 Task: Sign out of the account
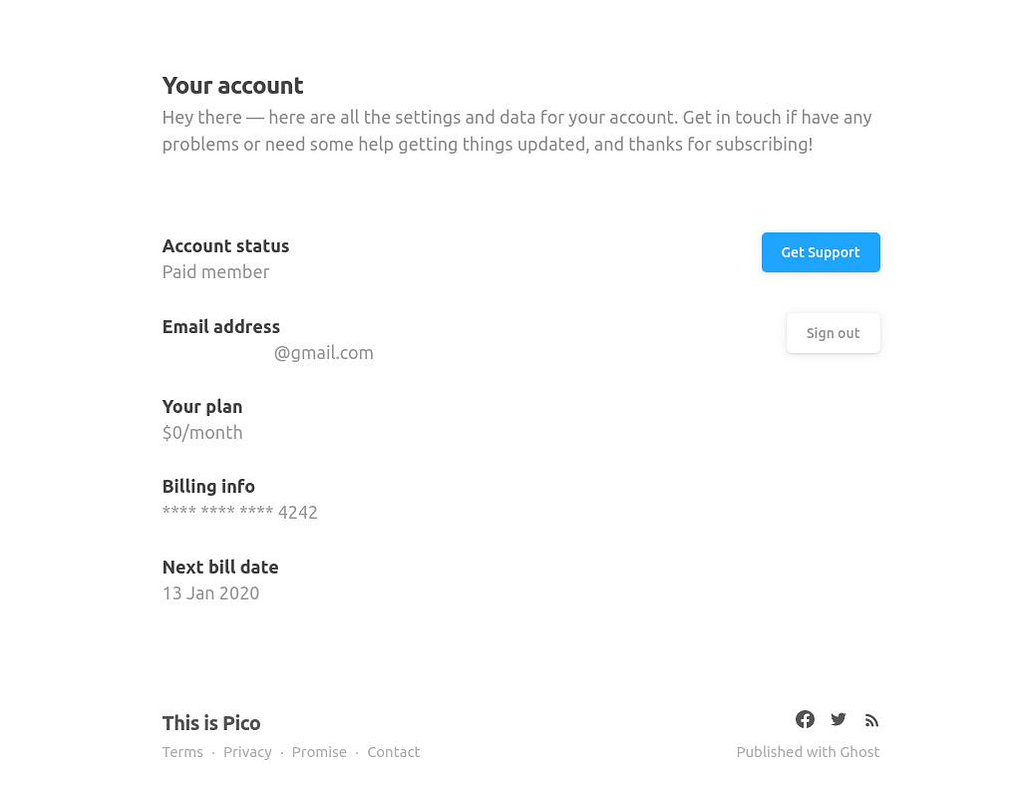(833, 332)
